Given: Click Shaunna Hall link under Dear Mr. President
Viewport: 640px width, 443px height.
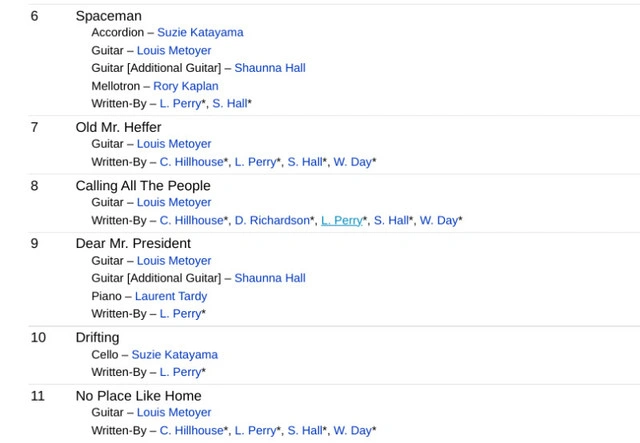Looking at the screenshot, I should 270,278.
